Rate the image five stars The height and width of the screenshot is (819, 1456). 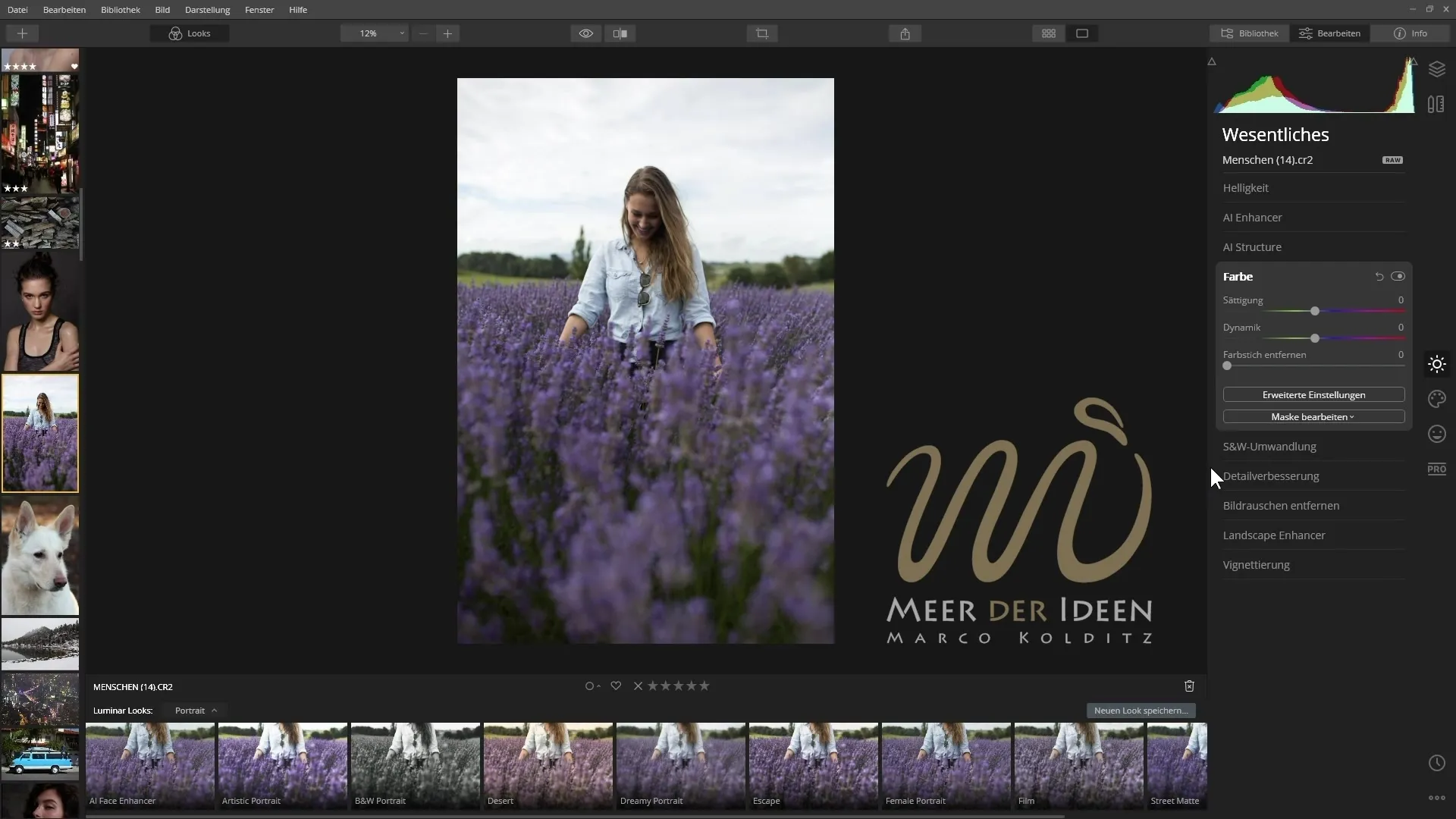(704, 686)
